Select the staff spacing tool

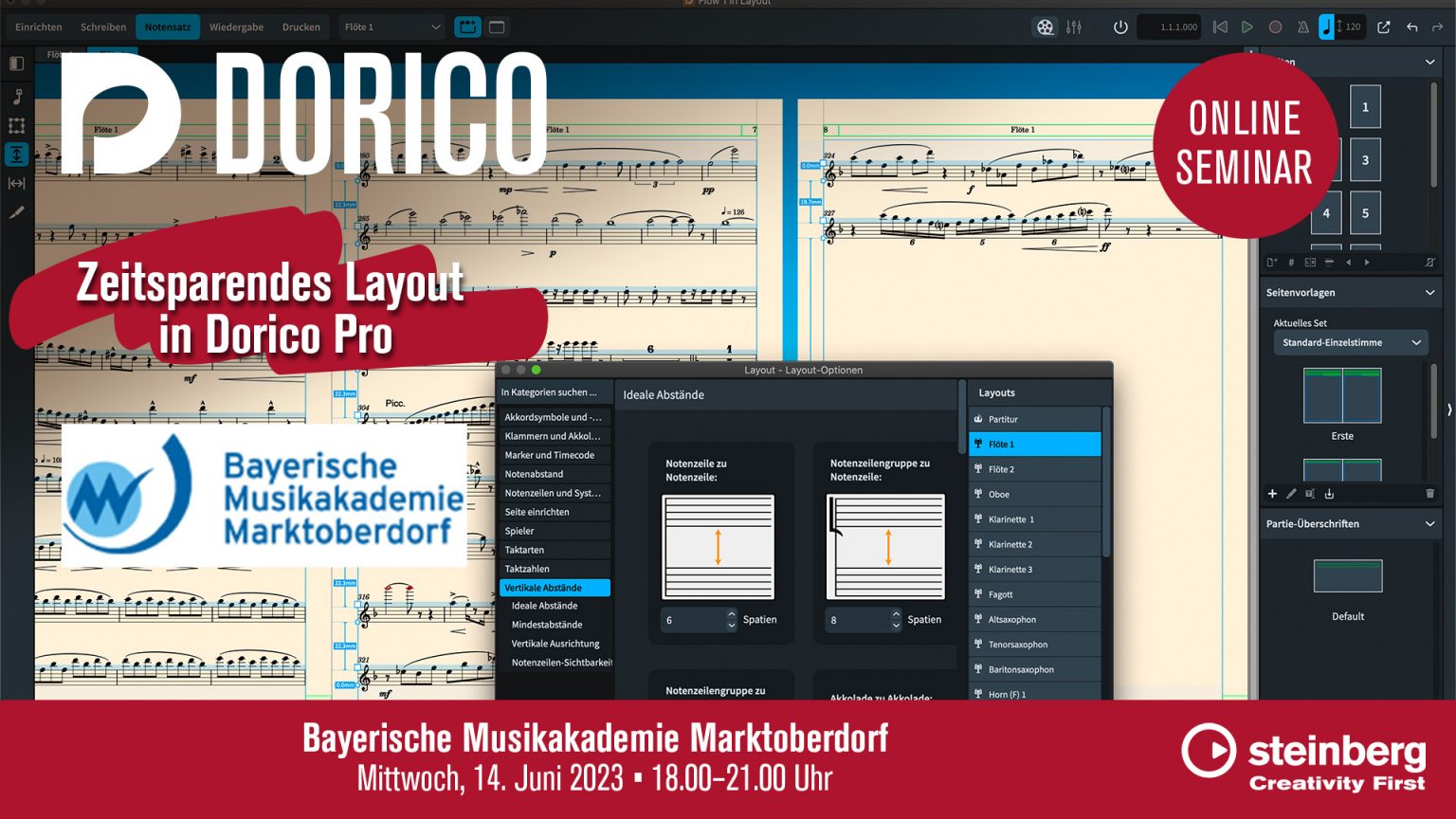pyautogui.click(x=16, y=154)
